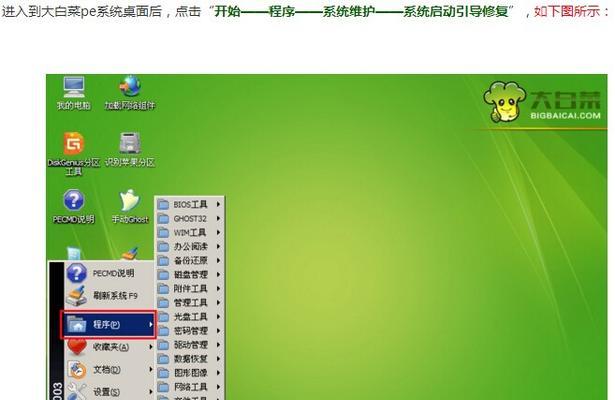This screenshot has height=400, width=615.
Task: Open the 图形图像 submenu folder
Action: [x=190, y=373]
